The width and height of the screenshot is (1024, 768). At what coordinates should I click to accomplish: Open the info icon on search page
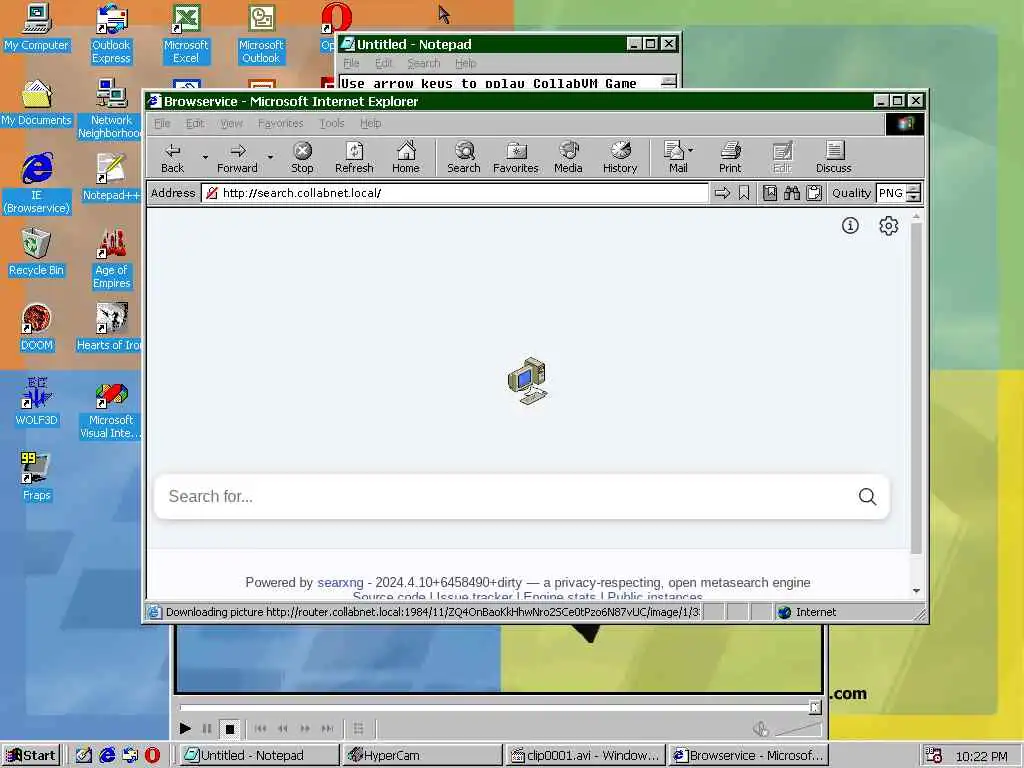coord(850,226)
